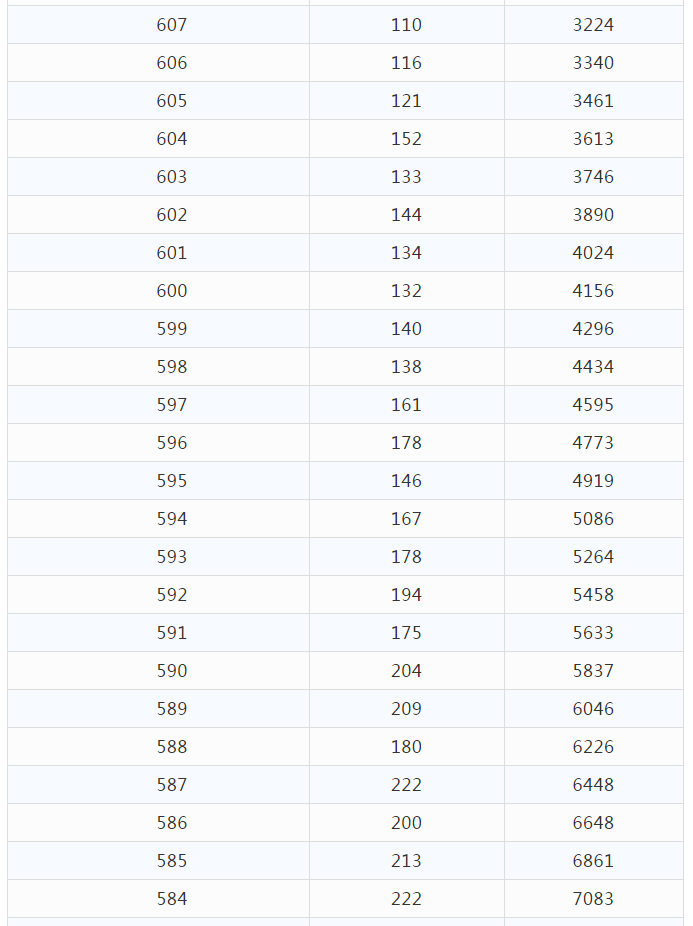Select cumulative total 7083
Screen dimensions: 693x926
593,899
